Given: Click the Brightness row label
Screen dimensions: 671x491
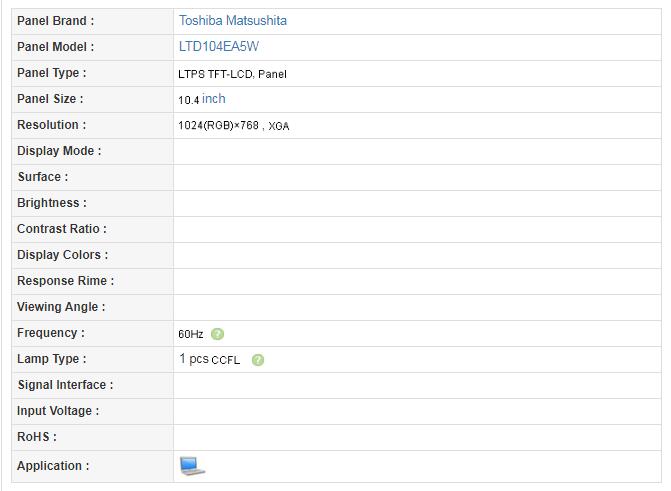Looking at the screenshot, I should [52, 203].
